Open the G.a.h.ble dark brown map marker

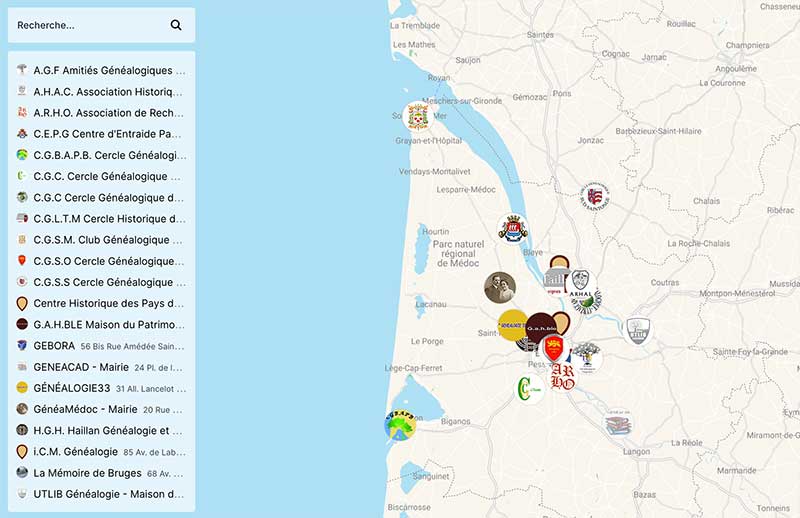click(541, 328)
